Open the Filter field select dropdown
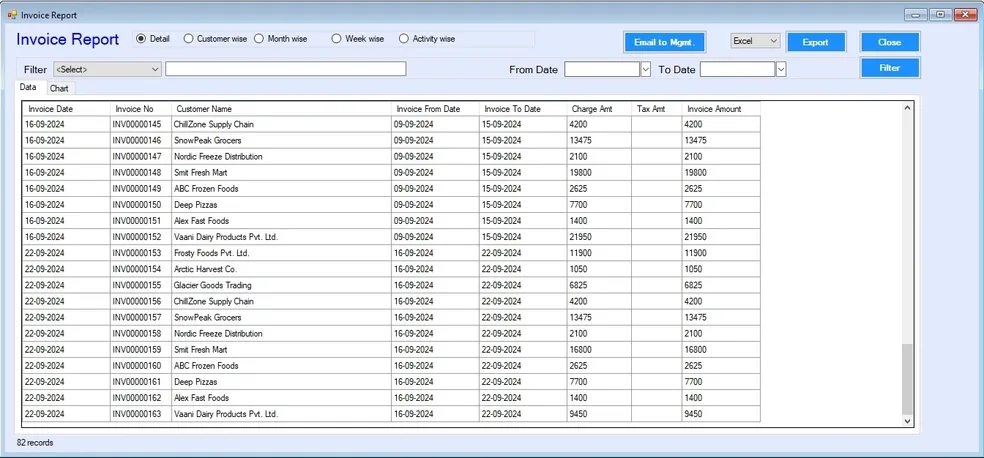Image resolution: width=984 pixels, height=458 pixels. (155, 69)
